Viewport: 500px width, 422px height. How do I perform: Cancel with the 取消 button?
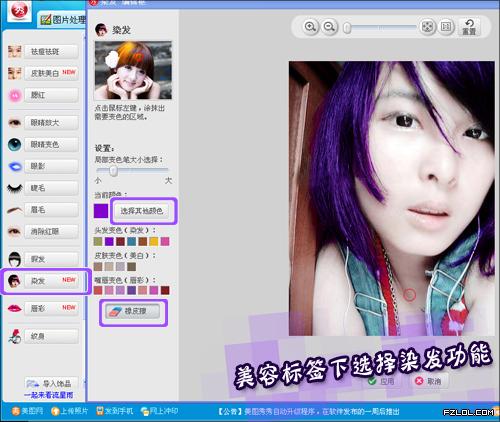click(429, 381)
